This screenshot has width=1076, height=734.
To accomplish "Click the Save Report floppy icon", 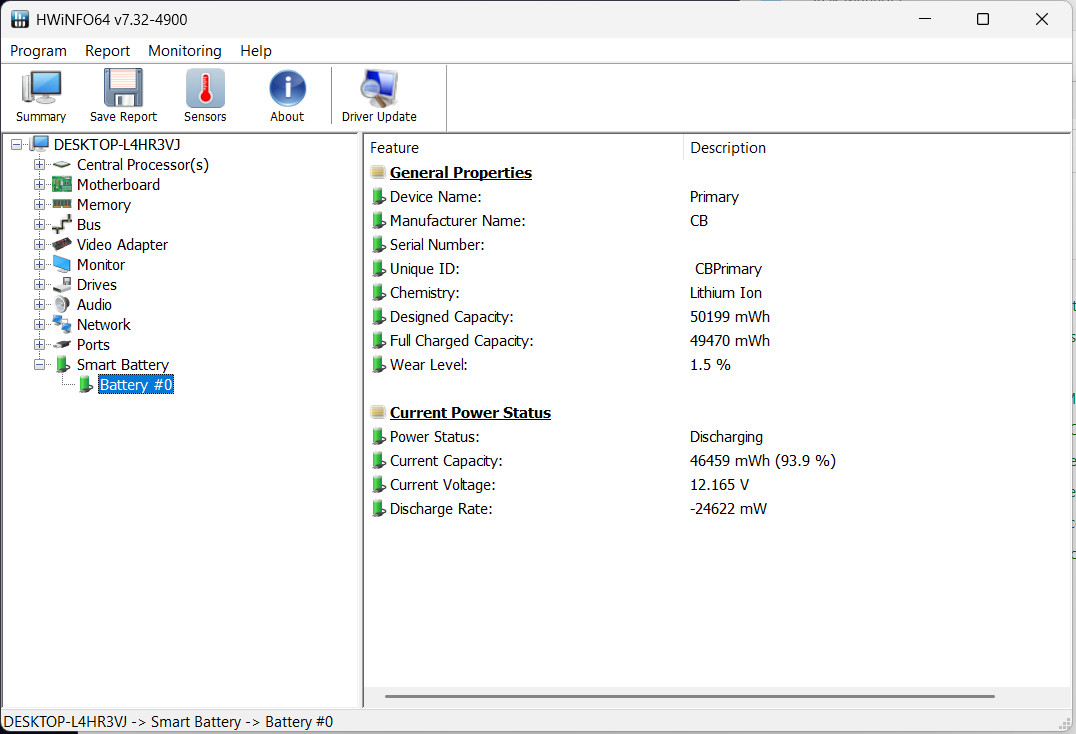I will [124, 88].
